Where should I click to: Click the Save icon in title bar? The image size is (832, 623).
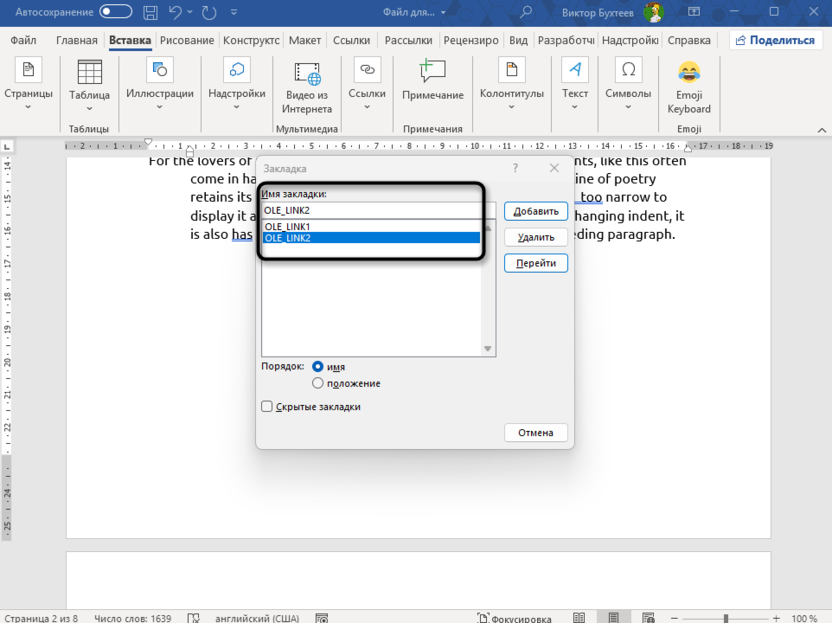pos(150,13)
